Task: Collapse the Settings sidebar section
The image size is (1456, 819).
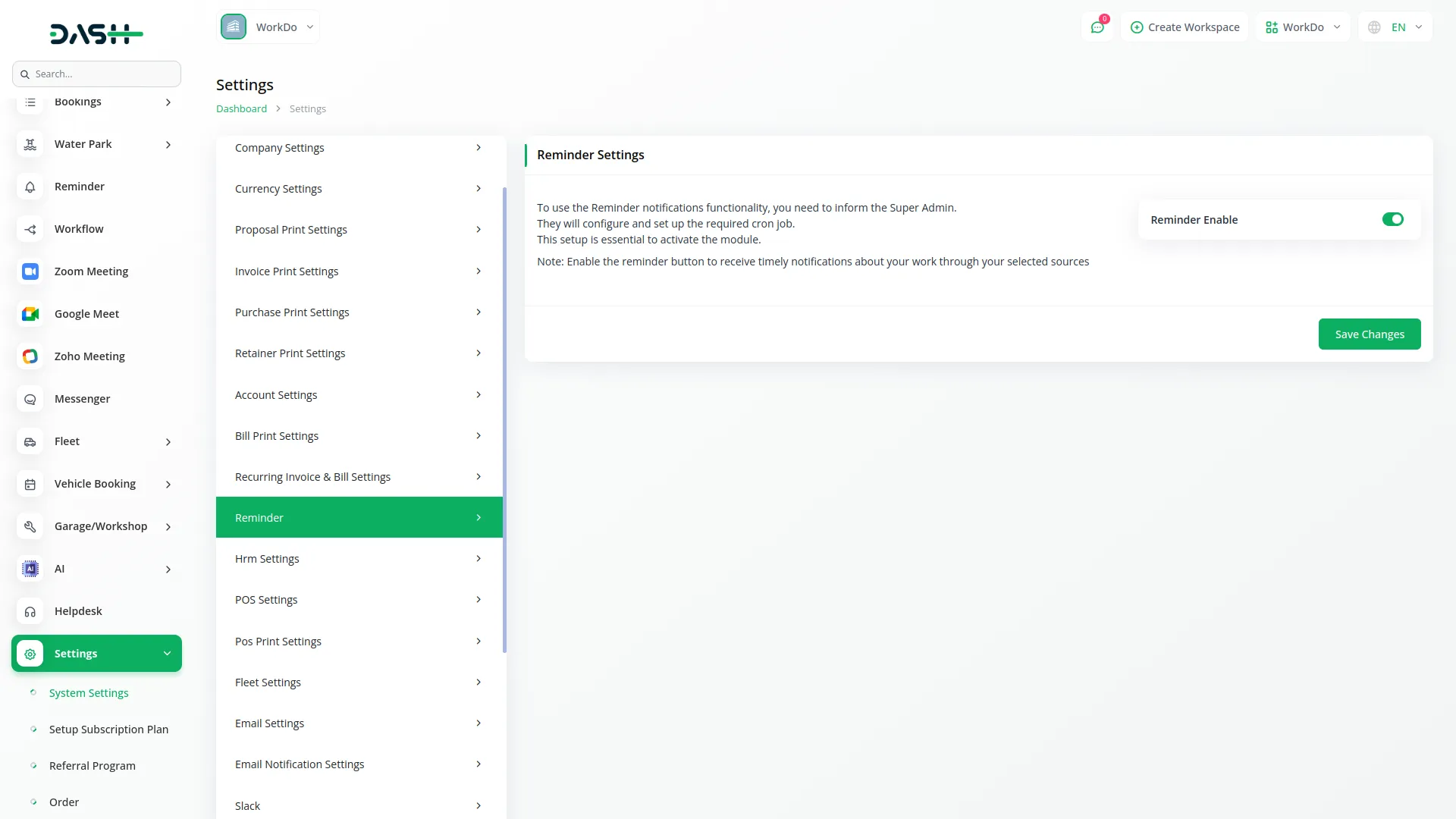Action: (167, 654)
